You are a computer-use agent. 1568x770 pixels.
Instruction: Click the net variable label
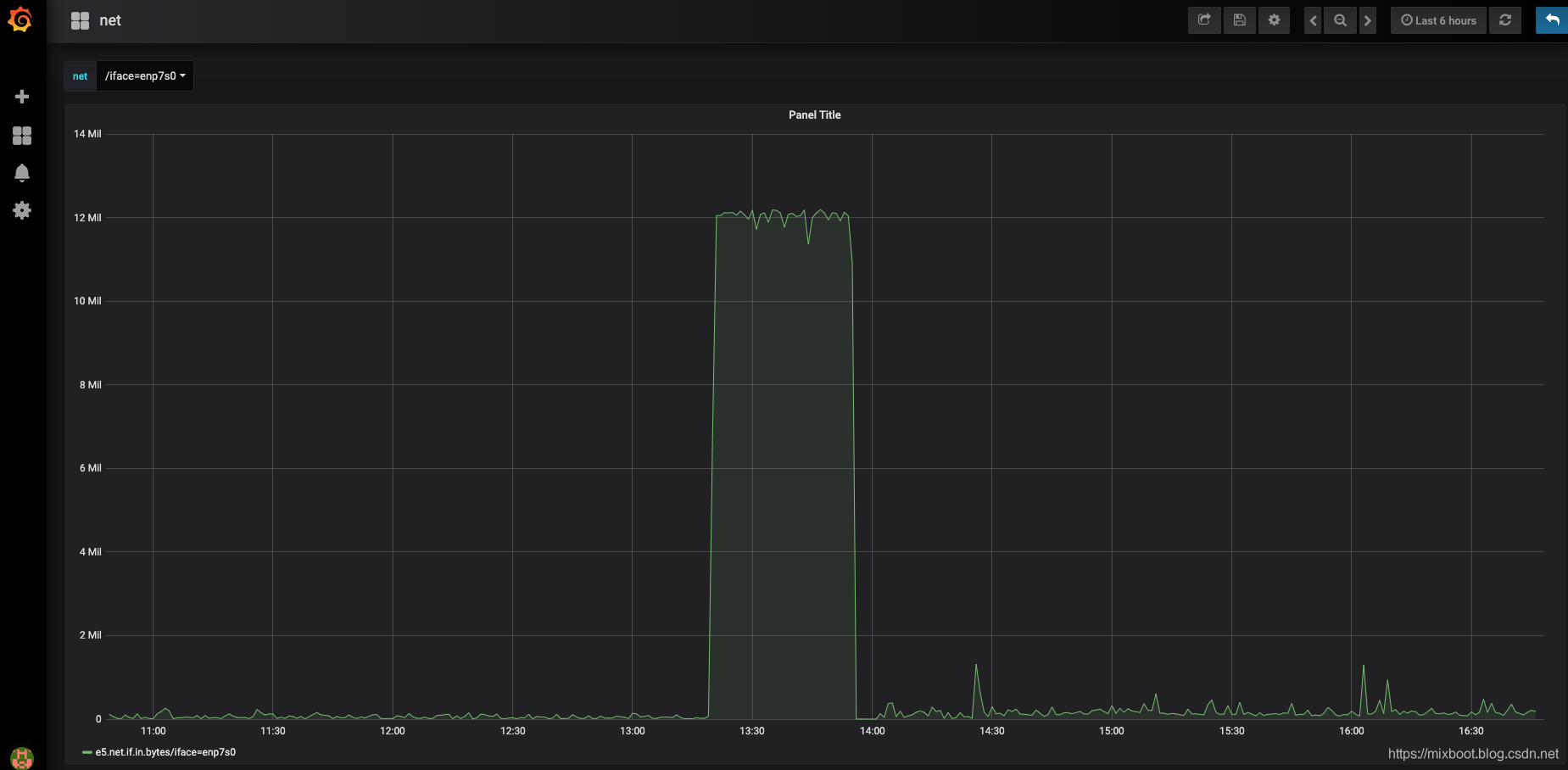pos(80,76)
